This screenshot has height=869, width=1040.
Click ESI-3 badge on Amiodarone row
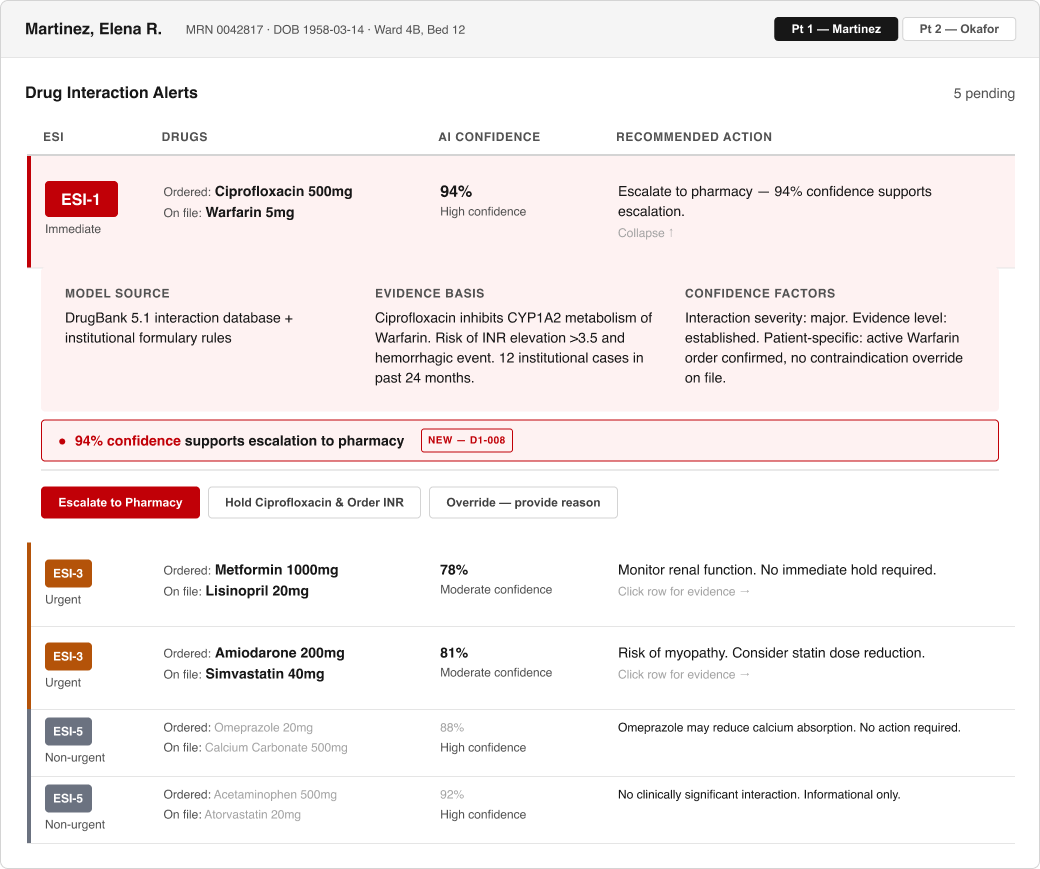pyautogui.click(x=68, y=656)
